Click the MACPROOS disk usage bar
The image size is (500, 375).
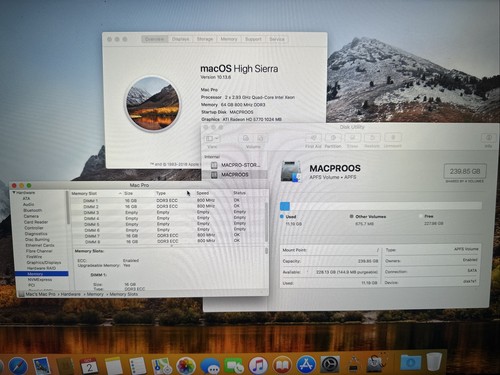point(381,206)
